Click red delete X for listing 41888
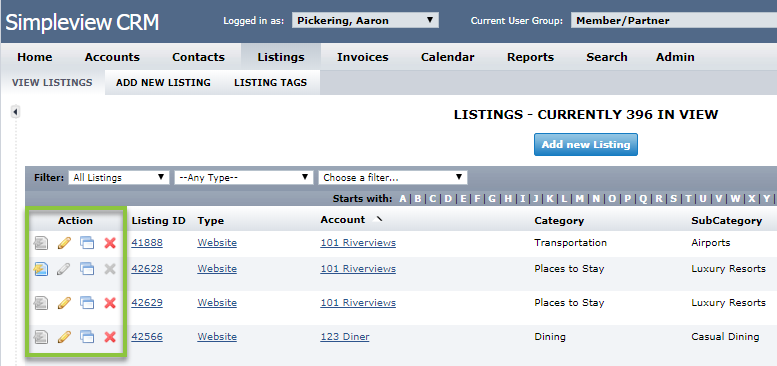 tap(110, 243)
